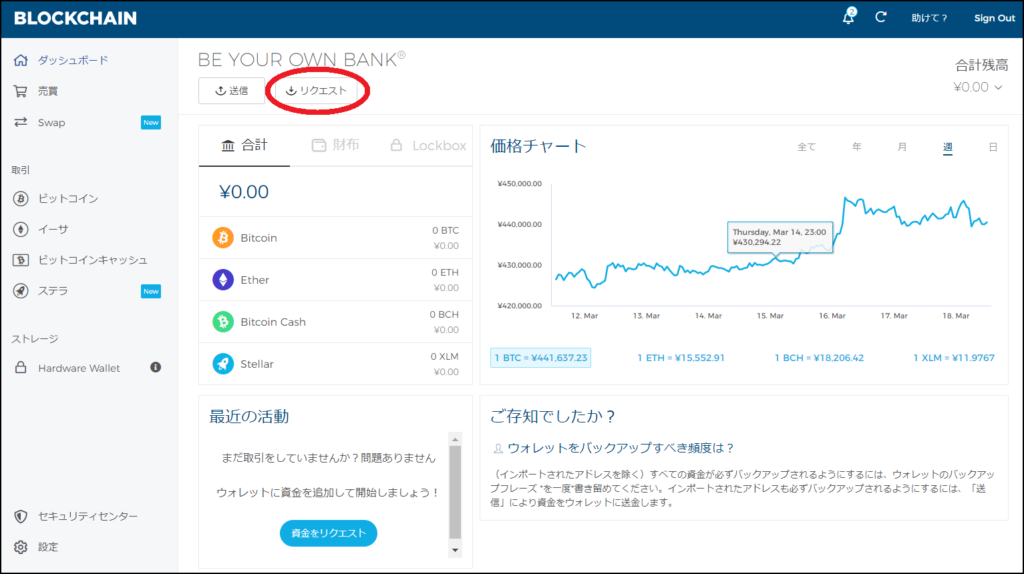1024x574 pixels.
Task: Open セキュリティセンター in sidebar
Action: point(89,517)
